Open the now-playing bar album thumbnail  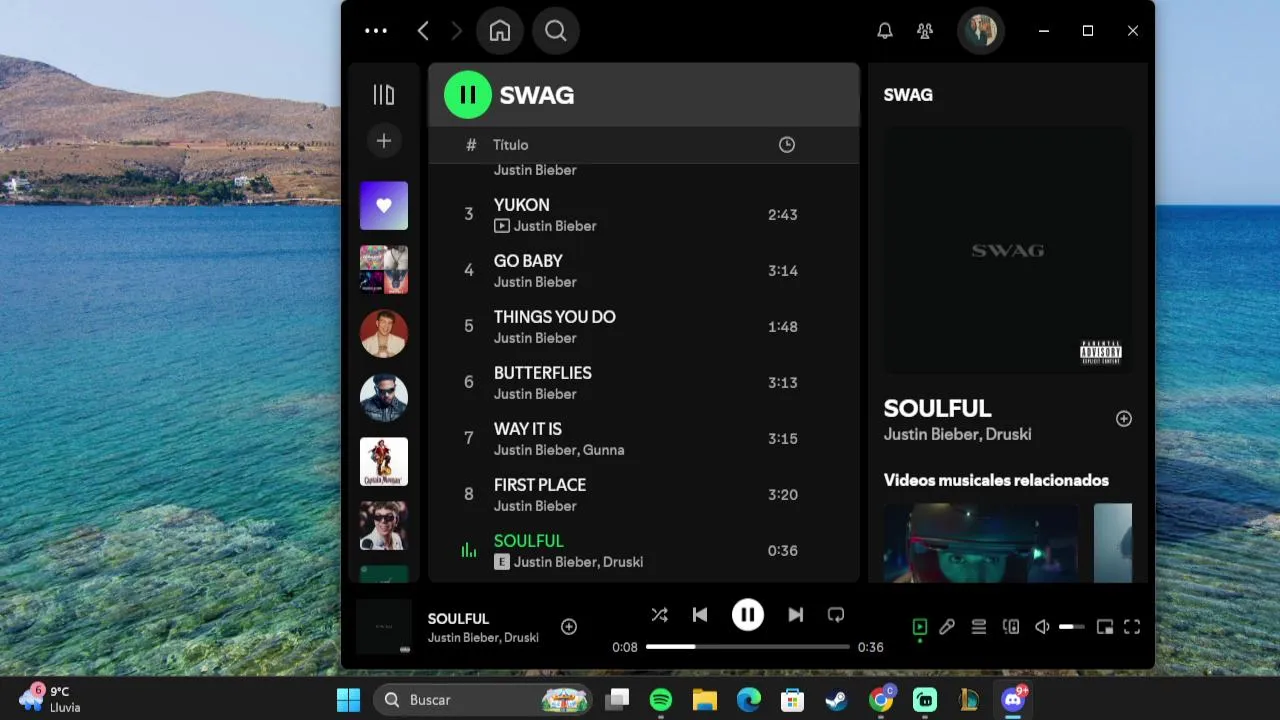pos(384,627)
